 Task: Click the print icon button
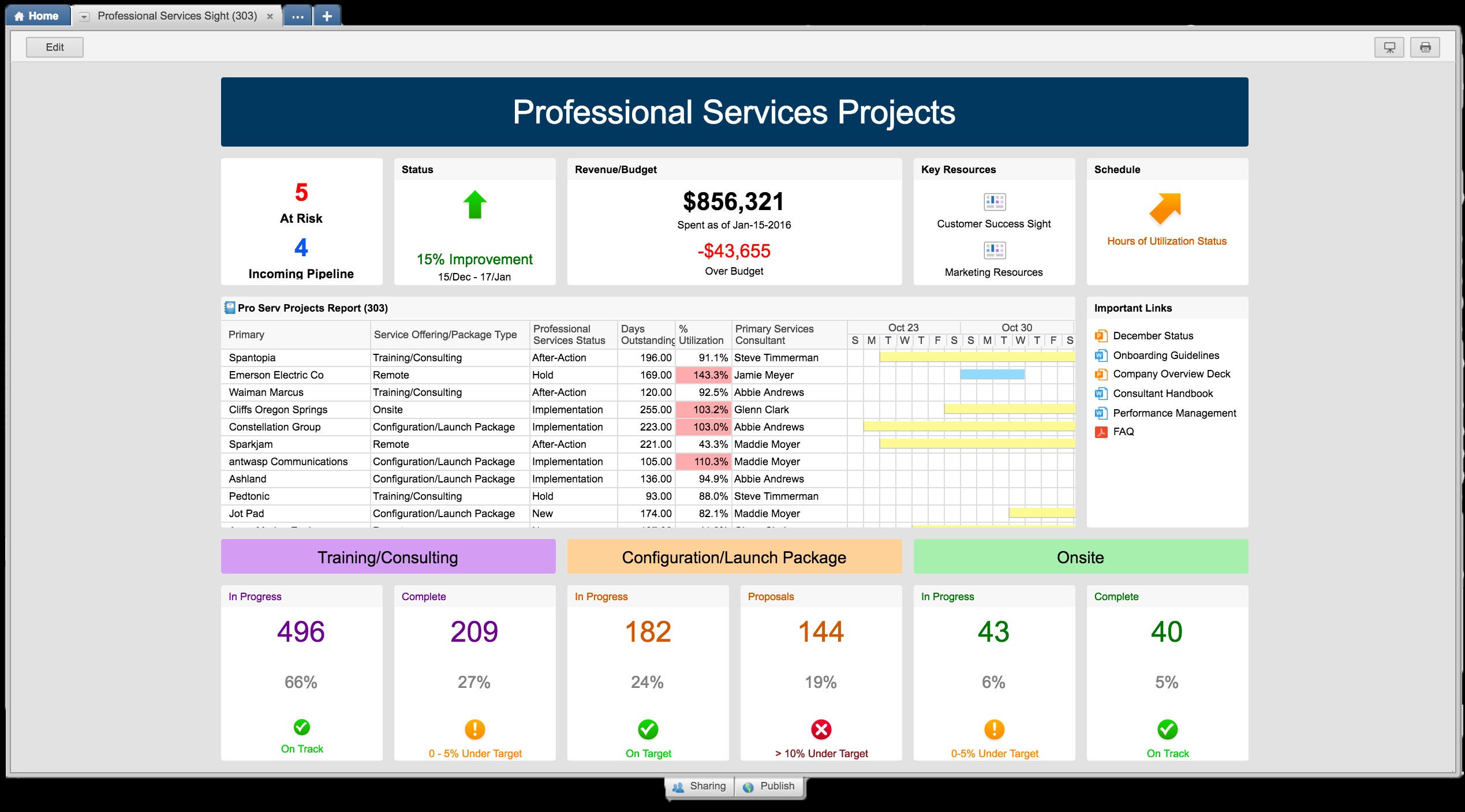1425,47
